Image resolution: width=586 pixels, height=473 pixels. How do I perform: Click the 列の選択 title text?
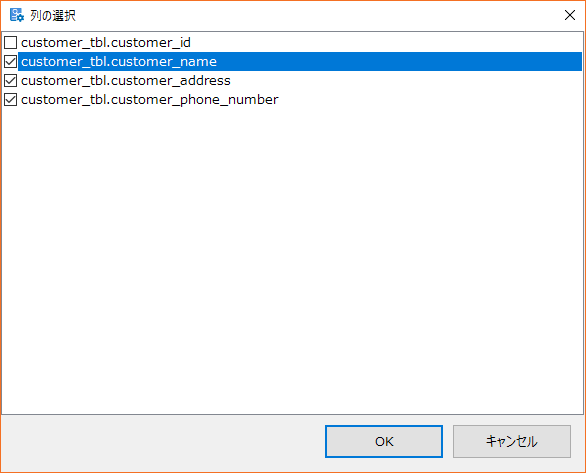53,16
